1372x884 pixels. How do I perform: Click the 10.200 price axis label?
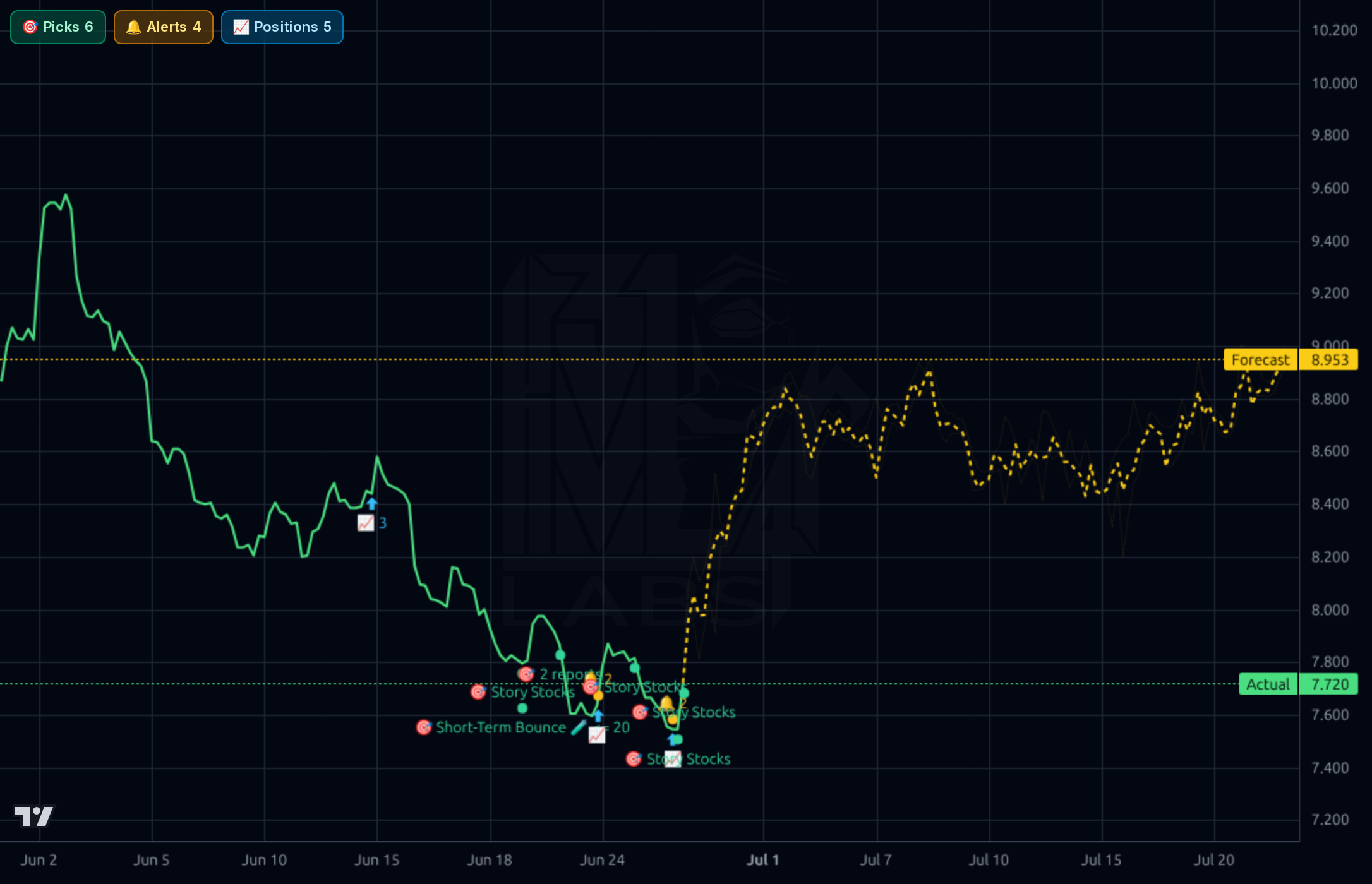(1334, 30)
